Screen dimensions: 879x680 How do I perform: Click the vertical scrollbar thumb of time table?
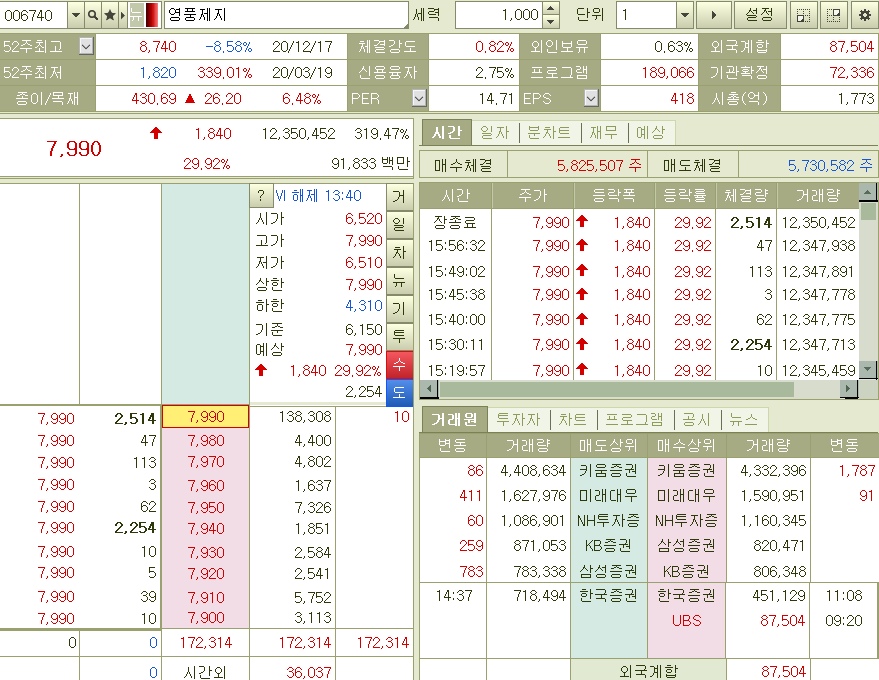[867, 212]
